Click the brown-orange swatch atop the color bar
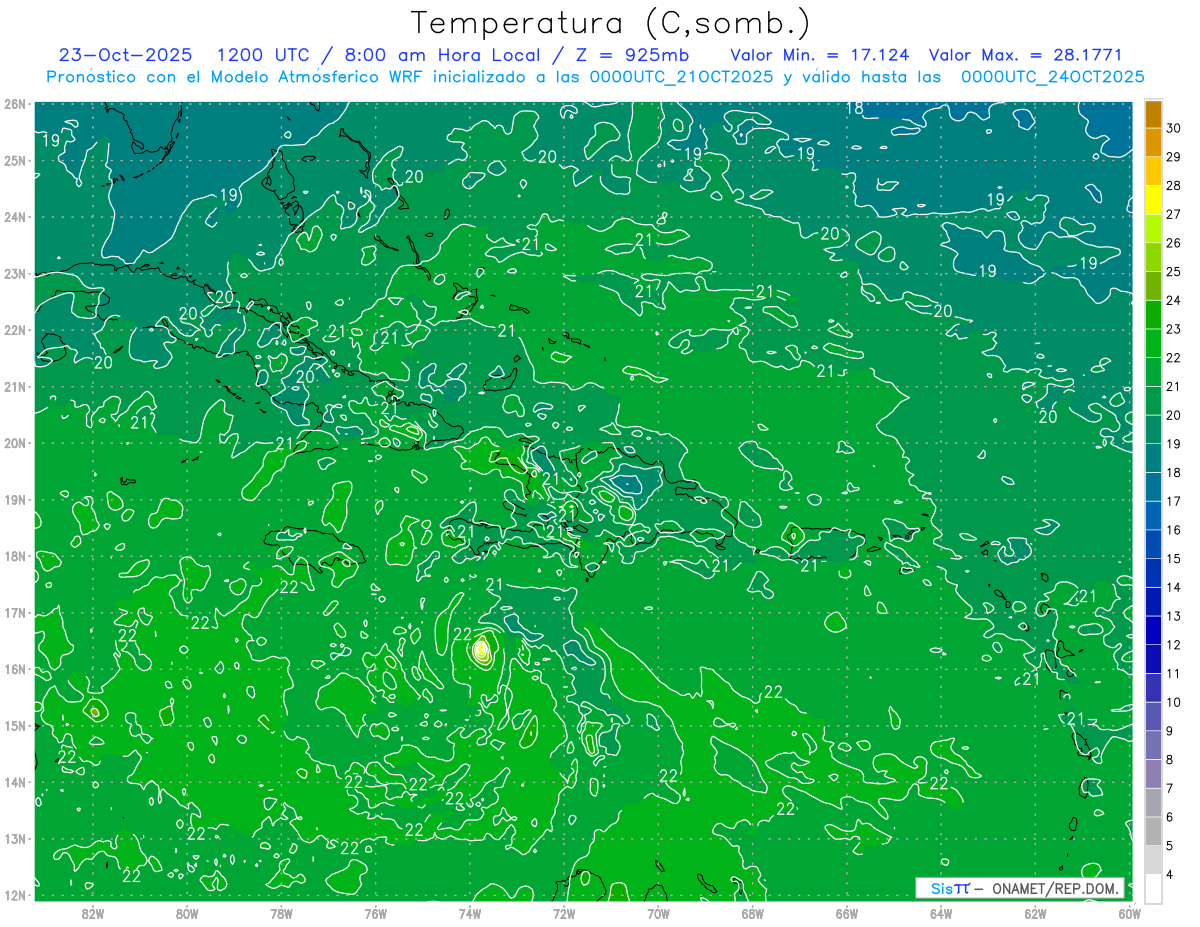The height and width of the screenshot is (927, 1200). tap(1153, 114)
